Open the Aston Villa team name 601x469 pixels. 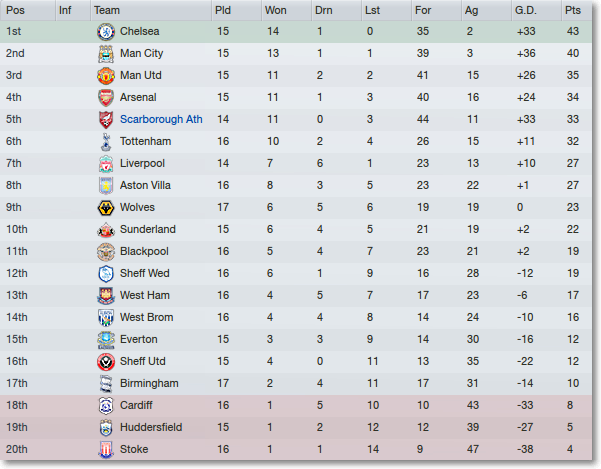point(145,185)
